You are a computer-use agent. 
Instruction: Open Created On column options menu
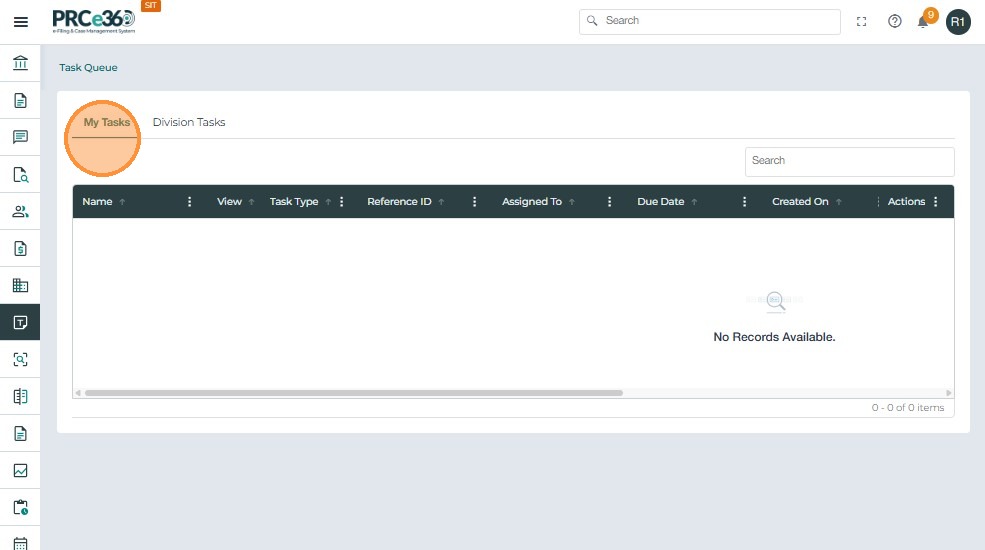(878, 202)
